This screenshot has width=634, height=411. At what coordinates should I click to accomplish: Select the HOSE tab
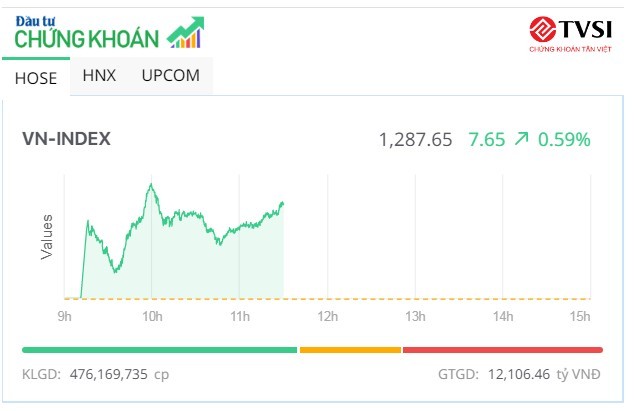tap(36, 77)
